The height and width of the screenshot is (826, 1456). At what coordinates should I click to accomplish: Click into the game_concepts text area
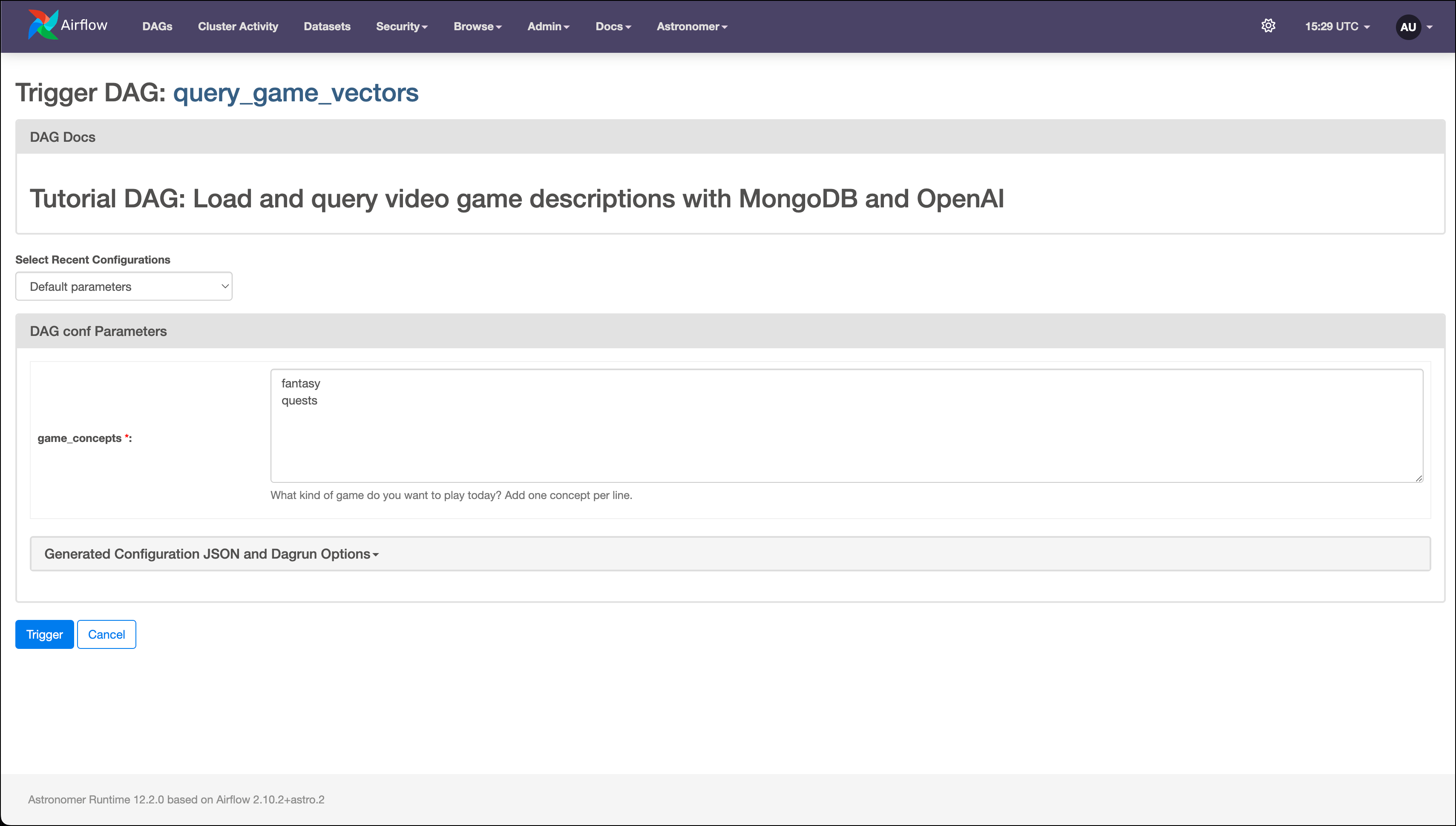point(846,426)
